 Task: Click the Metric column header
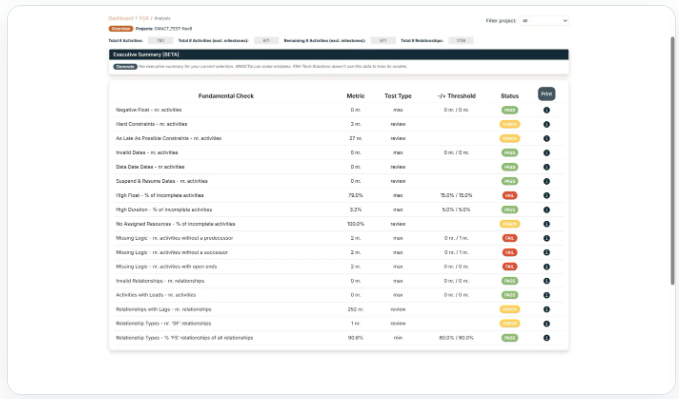356,96
